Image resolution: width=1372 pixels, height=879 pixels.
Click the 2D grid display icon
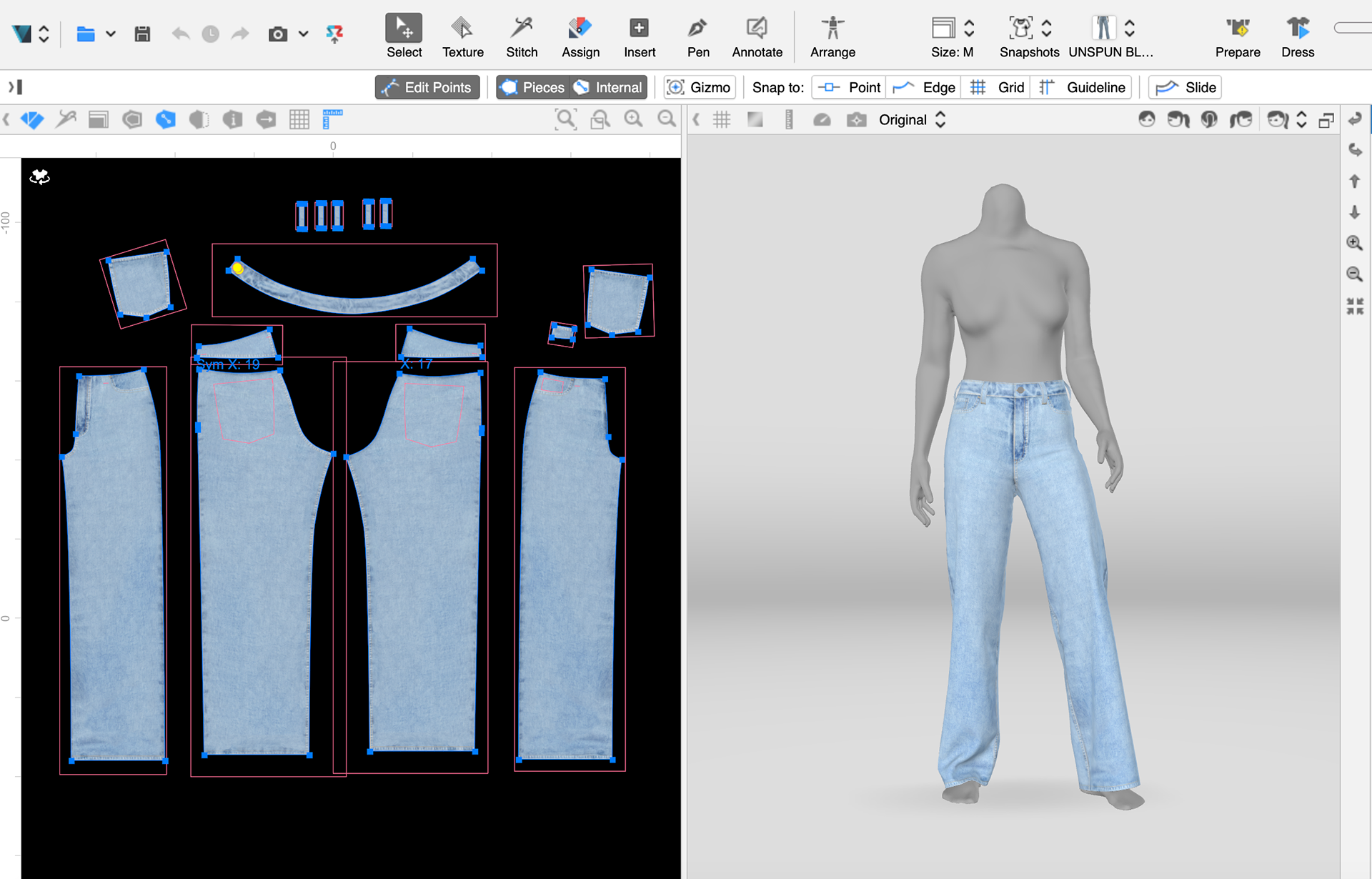[299, 119]
